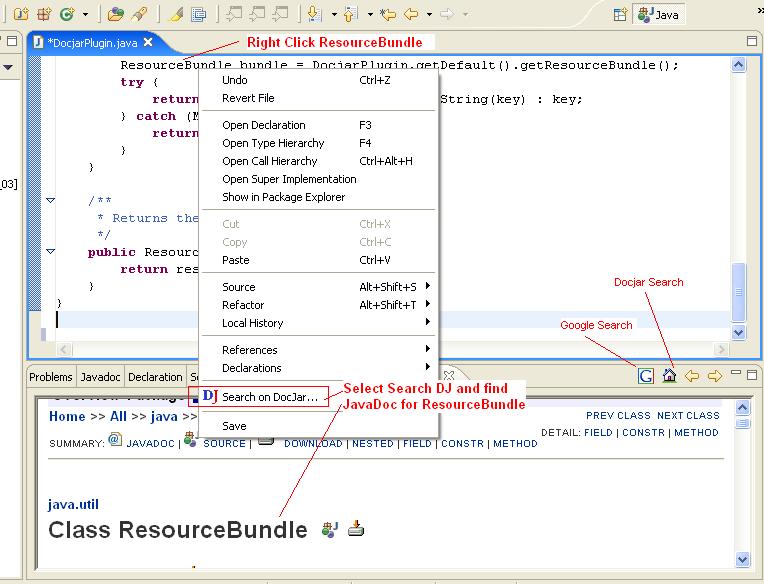764x584 pixels.
Task: Click the New Java Project toolbar icon
Action: click(20, 14)
